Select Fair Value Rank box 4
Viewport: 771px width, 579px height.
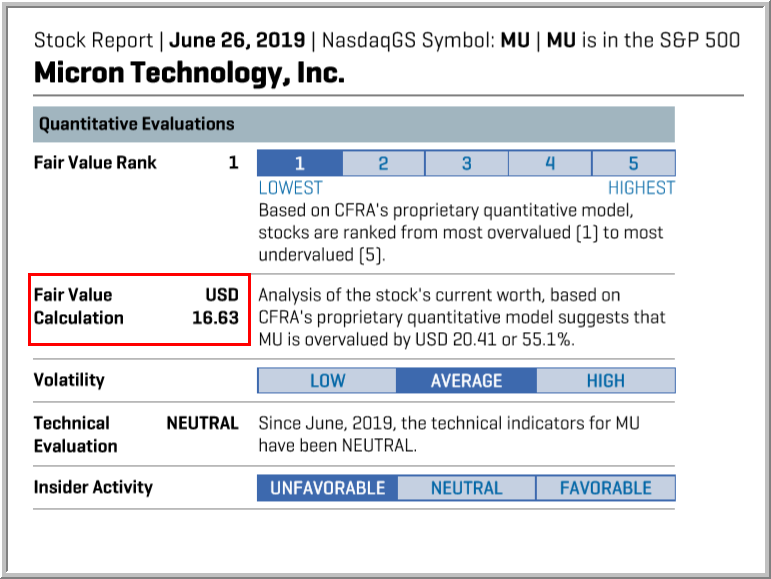[x=550, y=163]
